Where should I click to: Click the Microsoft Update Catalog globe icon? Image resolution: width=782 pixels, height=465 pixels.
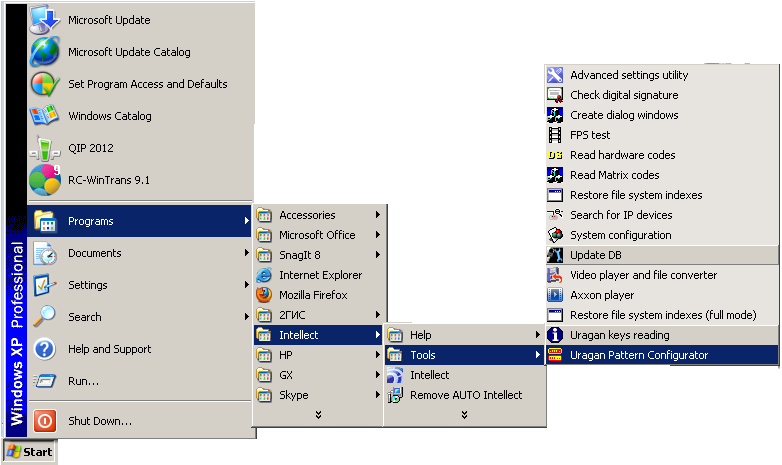coord(45,52)
